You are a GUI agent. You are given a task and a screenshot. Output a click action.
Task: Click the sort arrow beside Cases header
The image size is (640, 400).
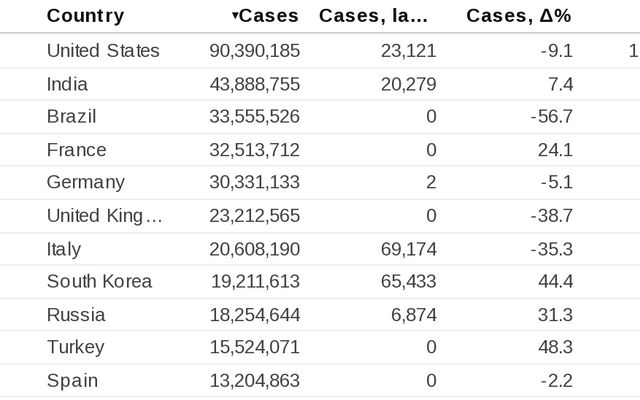235,16
